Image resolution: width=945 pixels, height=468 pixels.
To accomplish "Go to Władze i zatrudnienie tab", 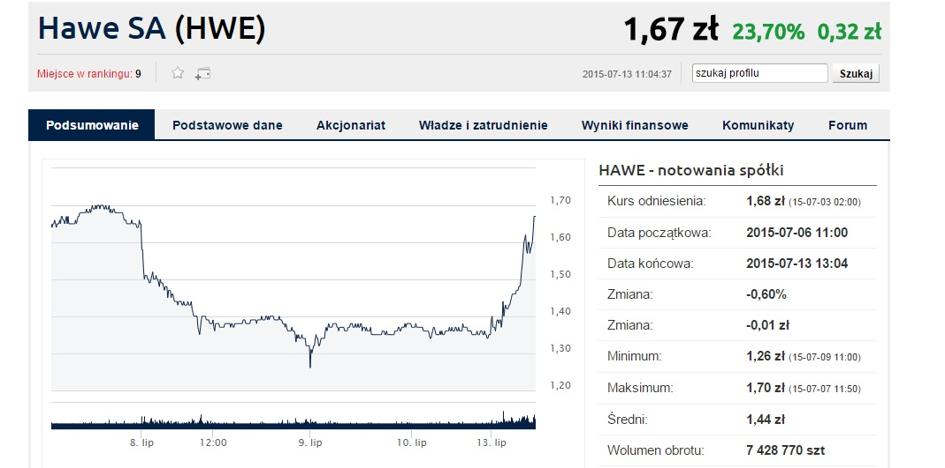I will coord(483,125).
